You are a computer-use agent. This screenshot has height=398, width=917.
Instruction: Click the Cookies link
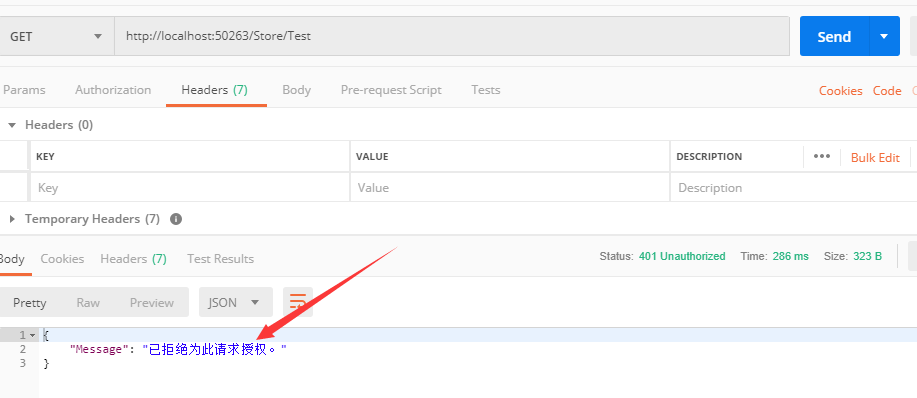click(840, 91)
